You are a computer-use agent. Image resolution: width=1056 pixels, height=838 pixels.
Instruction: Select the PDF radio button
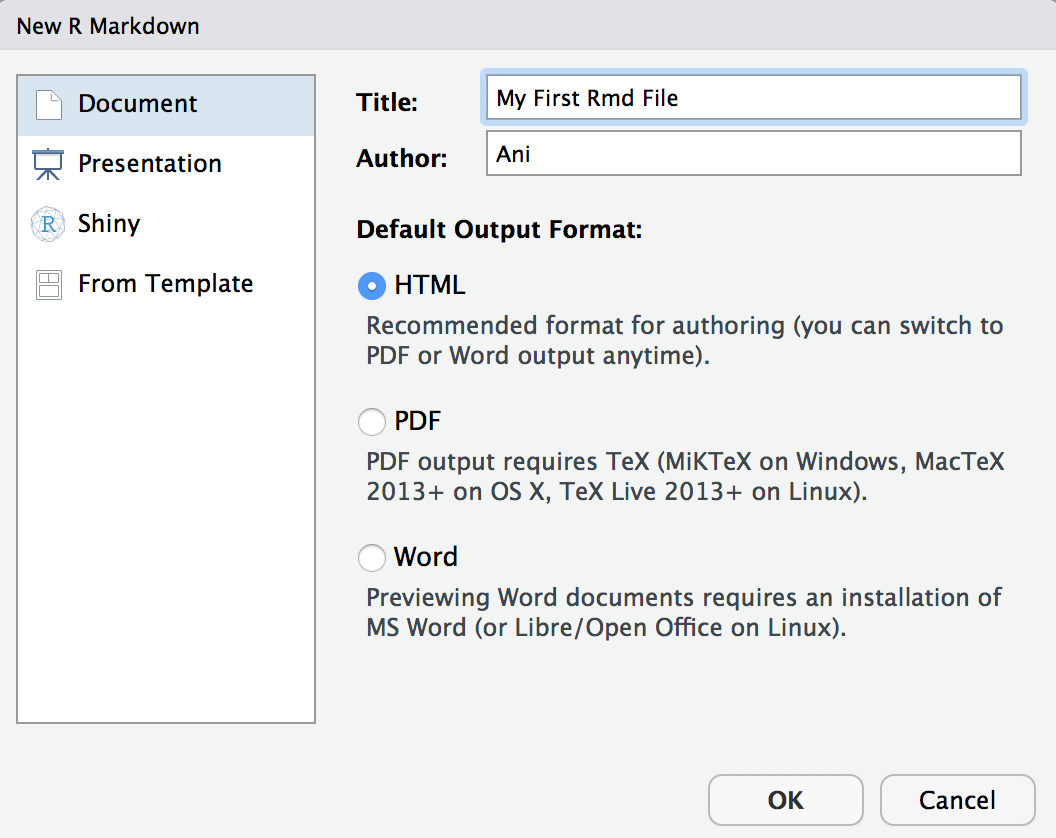(x=371, y=422)
